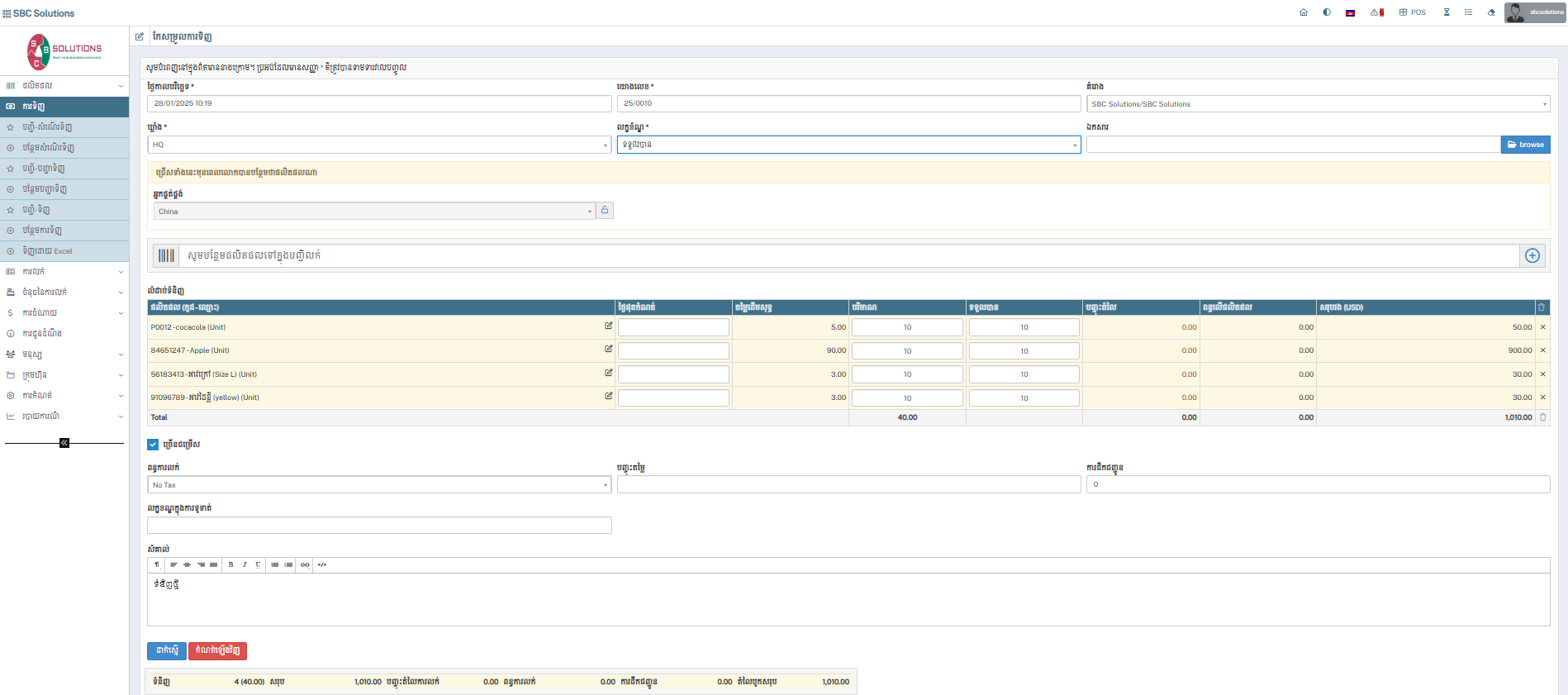The image size is (1568, 695).
Task: Open the alerts warning triangle icon
Action: tap(1376, 12)
